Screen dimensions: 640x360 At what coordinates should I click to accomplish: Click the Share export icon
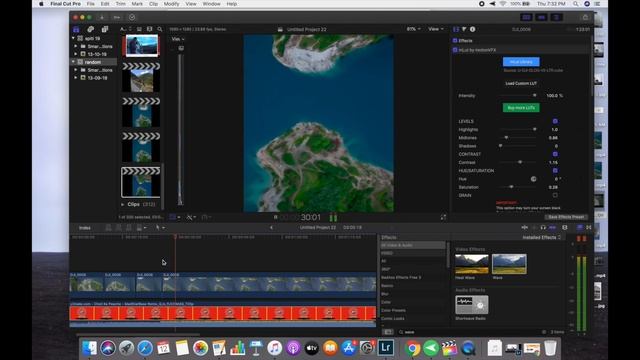click(585, 18)
